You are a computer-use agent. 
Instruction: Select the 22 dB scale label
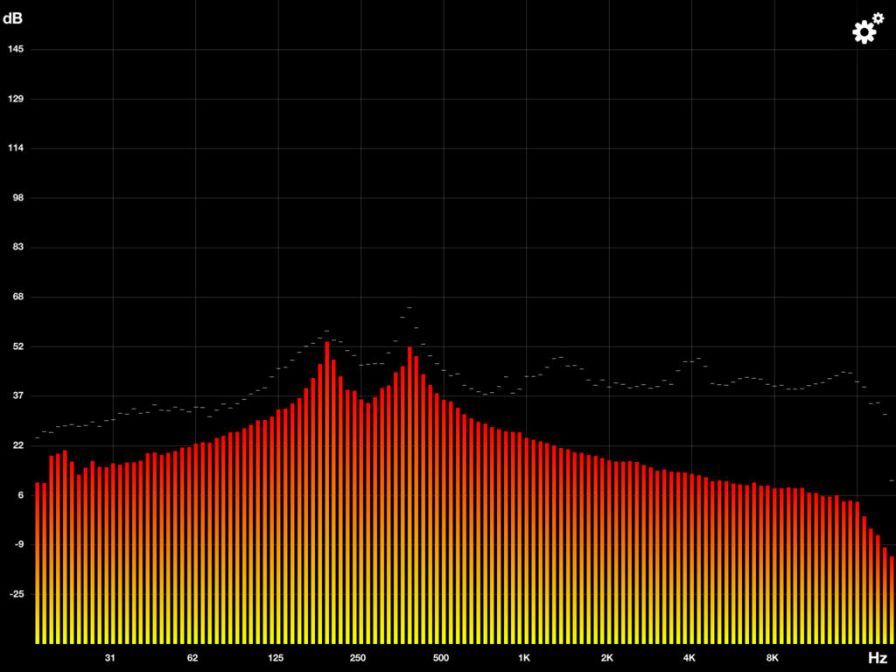(15, 445)
